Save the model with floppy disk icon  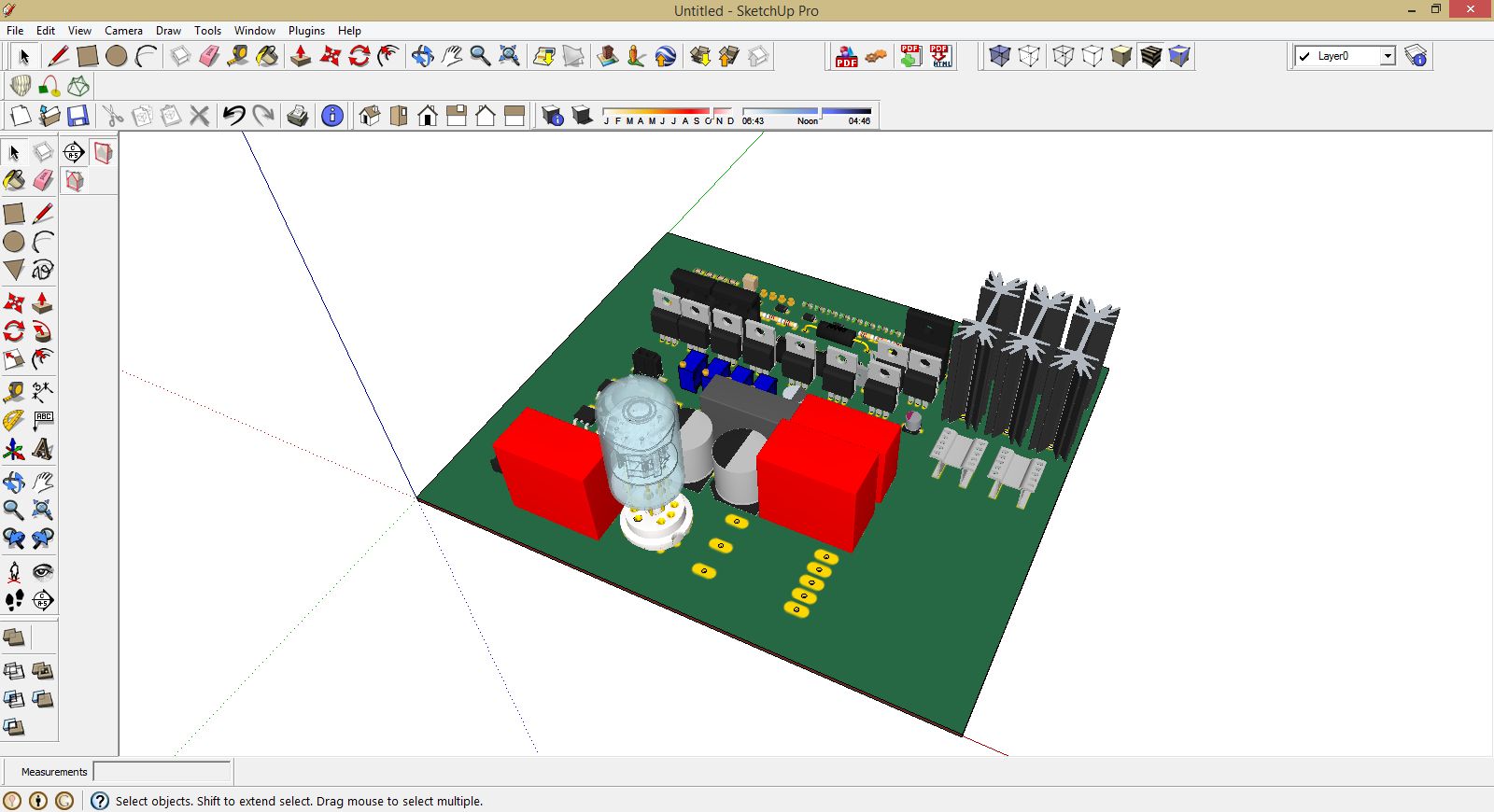click(x=78, y=116)
